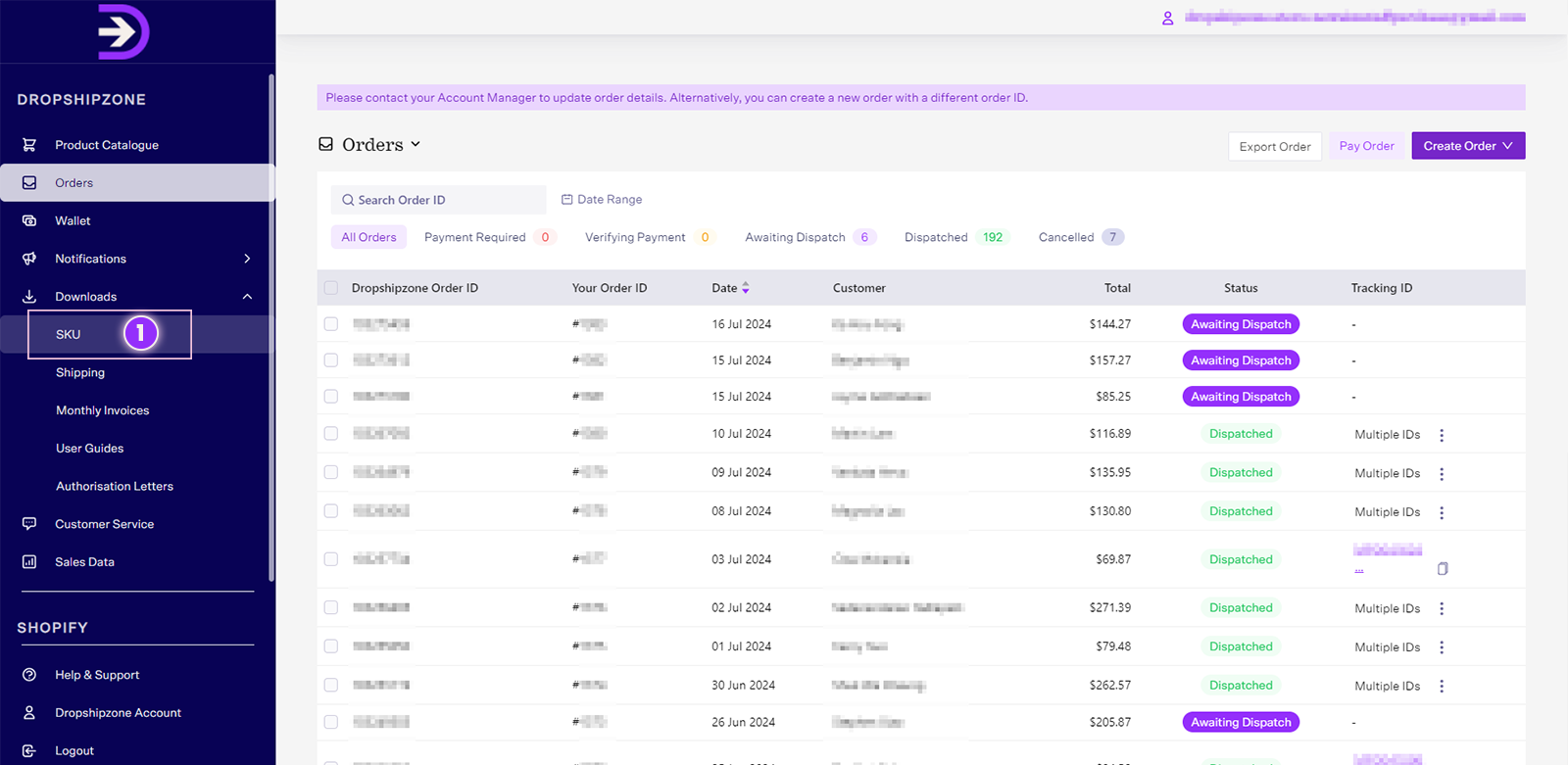This screenshot has height=765, width=1568.
Task: Click the Orders heading inbox icon
Action: point(326,144)
